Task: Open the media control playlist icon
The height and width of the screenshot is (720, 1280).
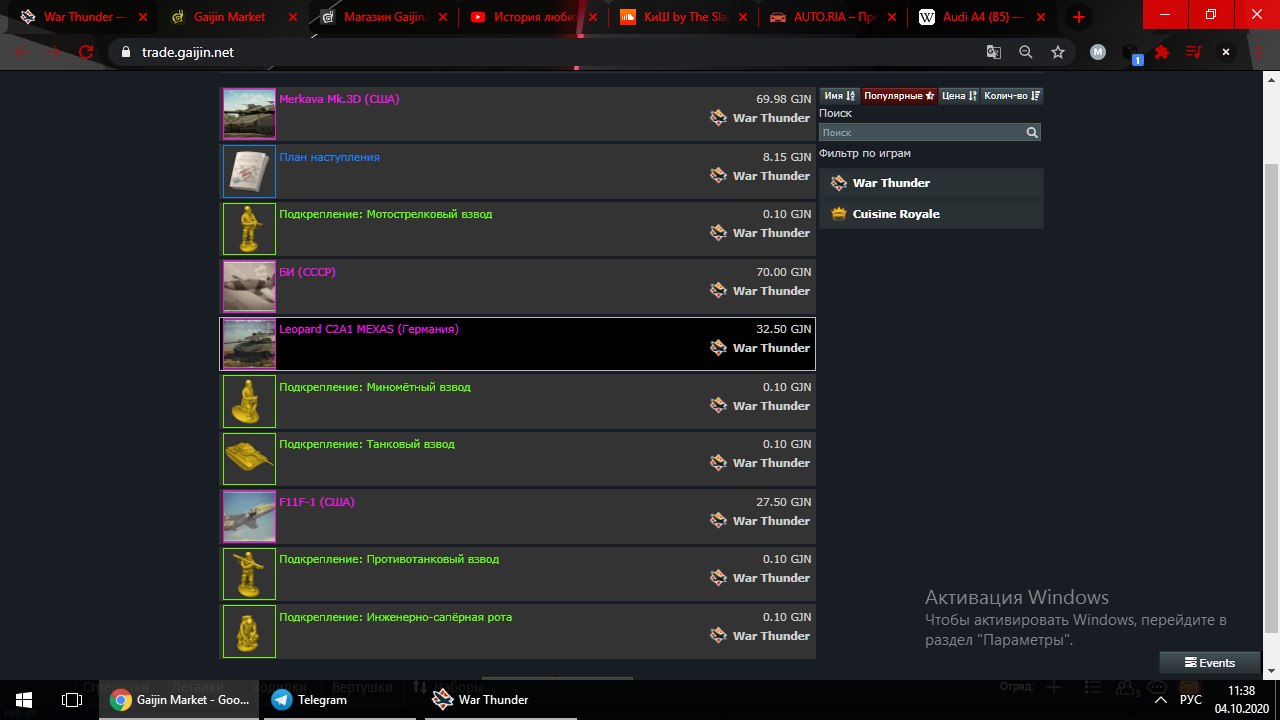Action: coord(1194,52)
